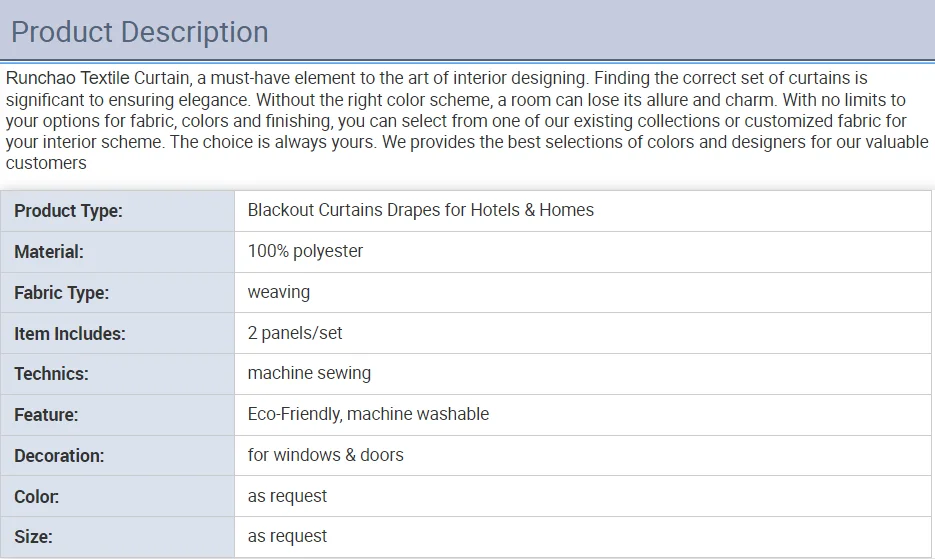Select the Item Includes label
935x559 pixels.
(70, 333)
